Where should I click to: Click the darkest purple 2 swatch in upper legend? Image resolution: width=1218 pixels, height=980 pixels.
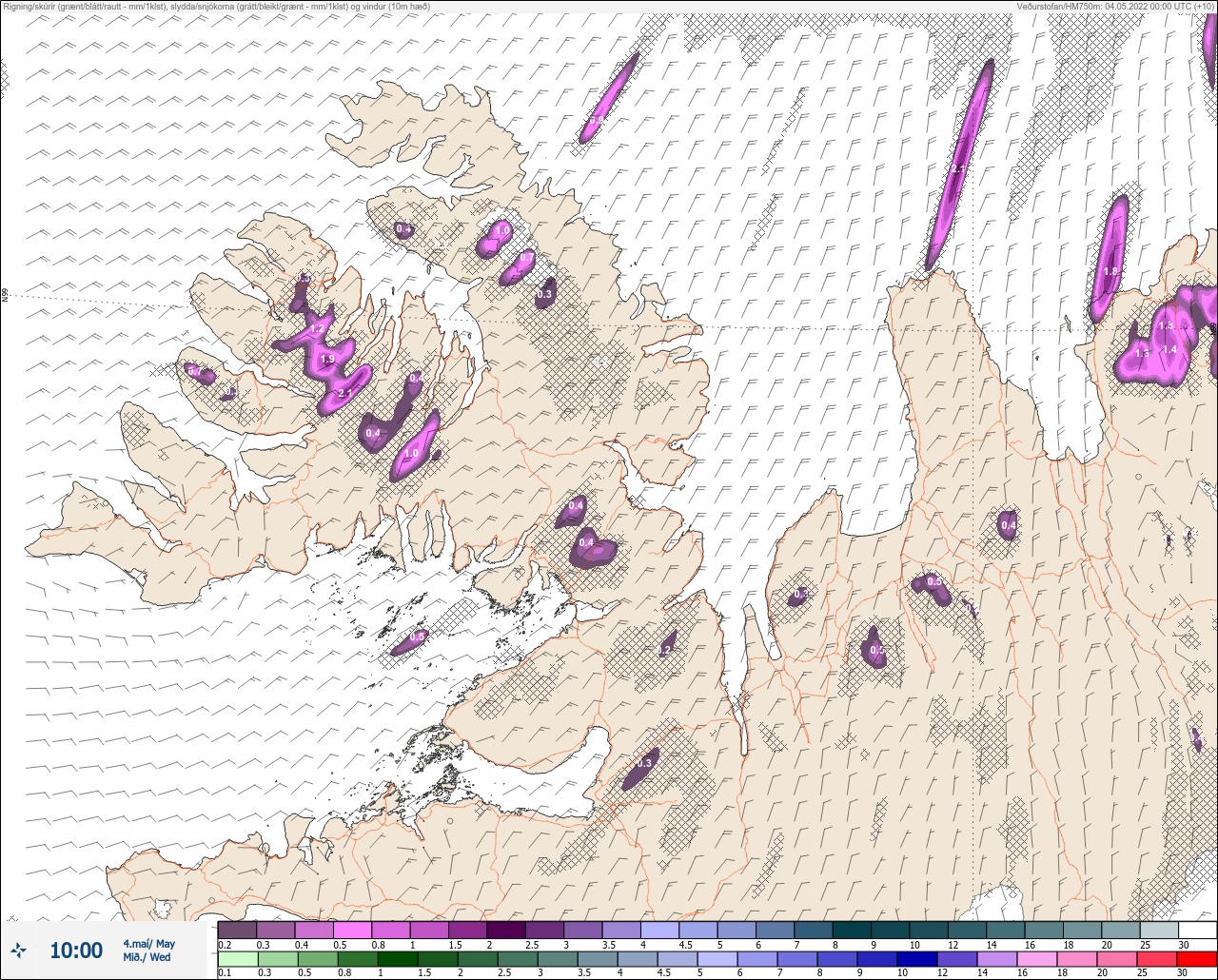coord(506,930)
